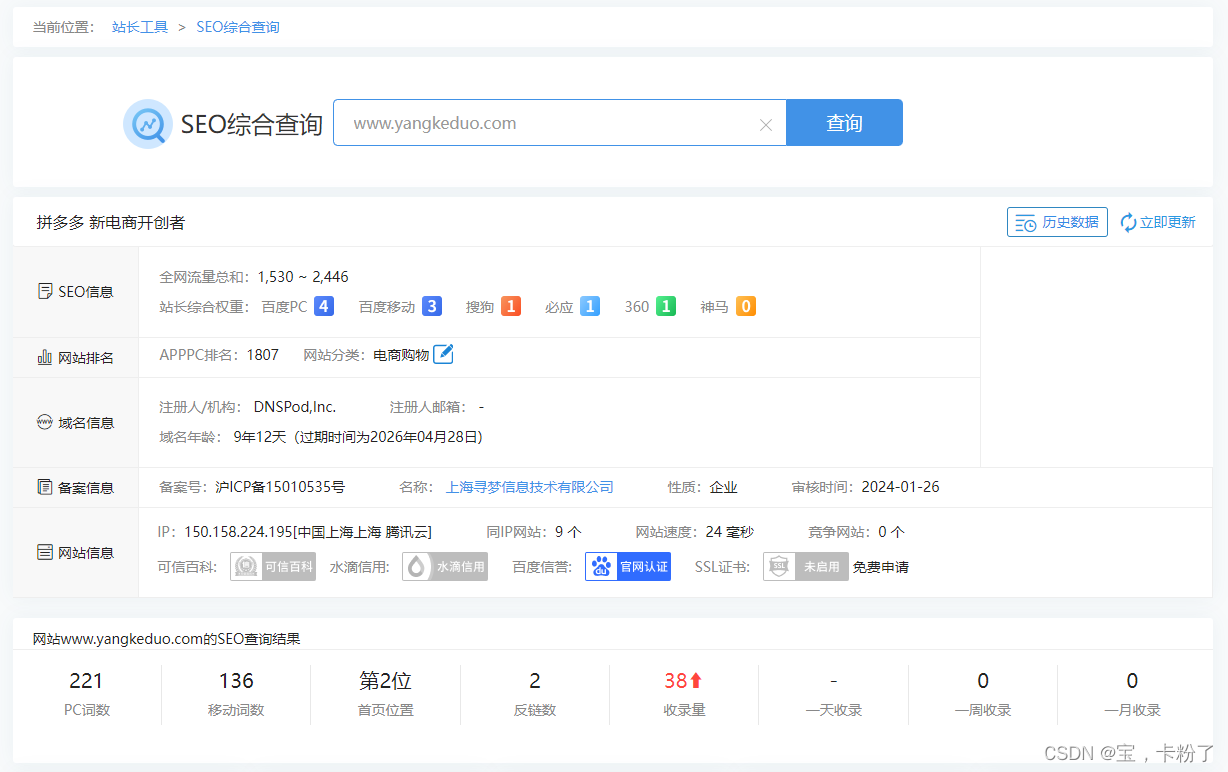Click 竞争网站 value 0 个

click(x=891, y=532)
